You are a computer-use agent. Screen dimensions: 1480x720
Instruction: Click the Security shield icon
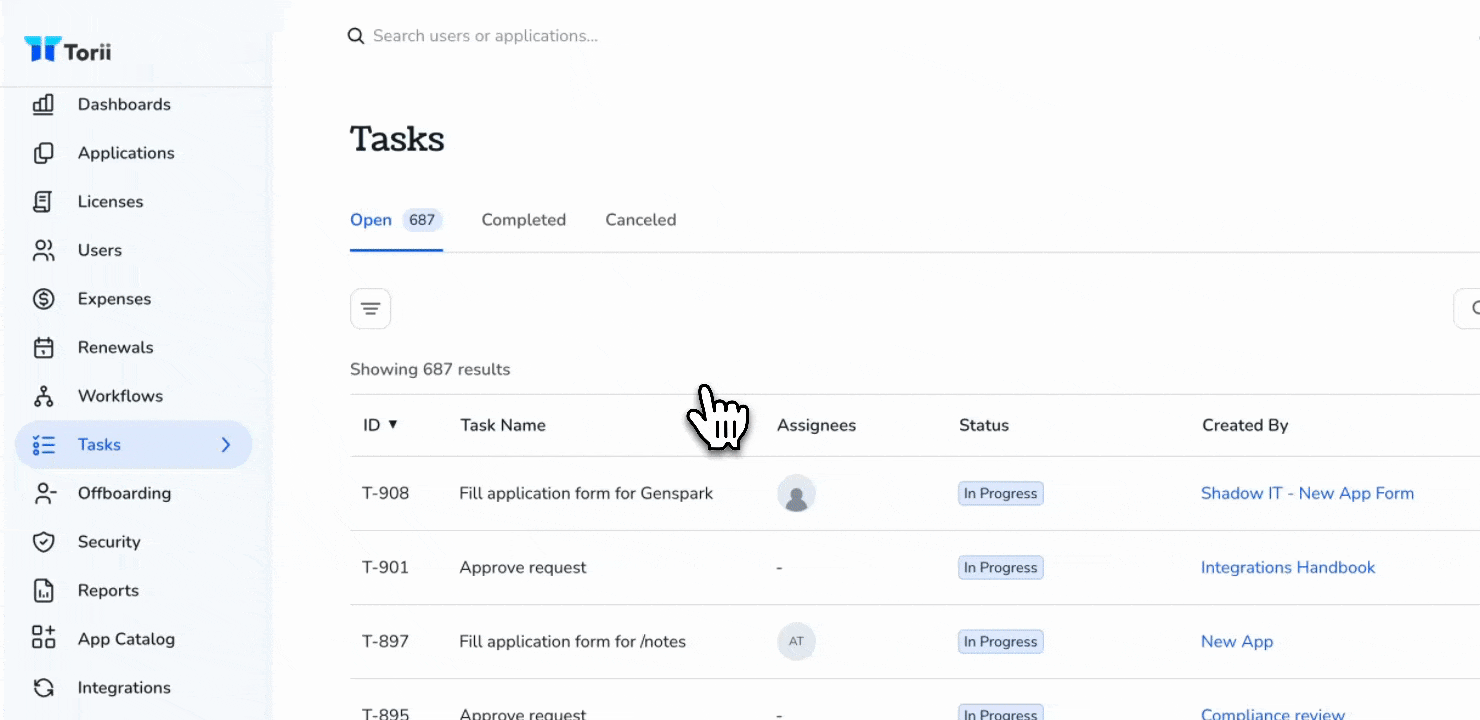(x=43, y=542)
